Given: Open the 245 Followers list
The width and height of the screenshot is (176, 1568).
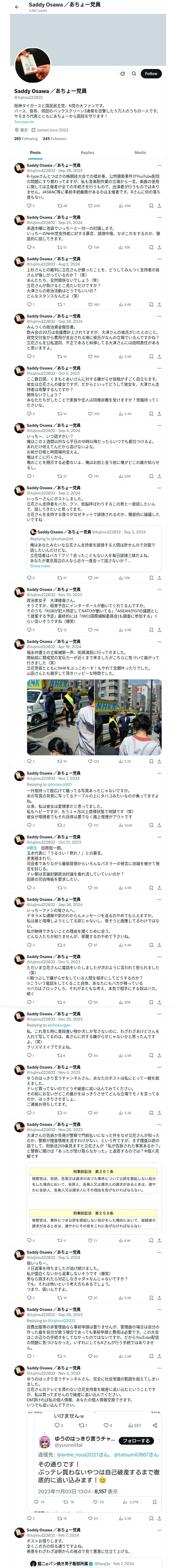Looking at the screenshot, I should 54,139.
